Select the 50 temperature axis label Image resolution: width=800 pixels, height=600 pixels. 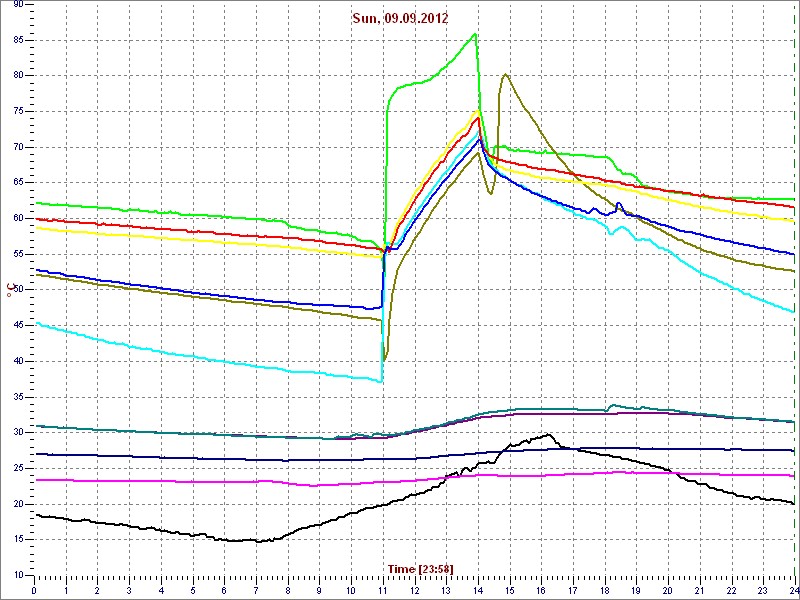pyautogui.click(x=17, y=290)
